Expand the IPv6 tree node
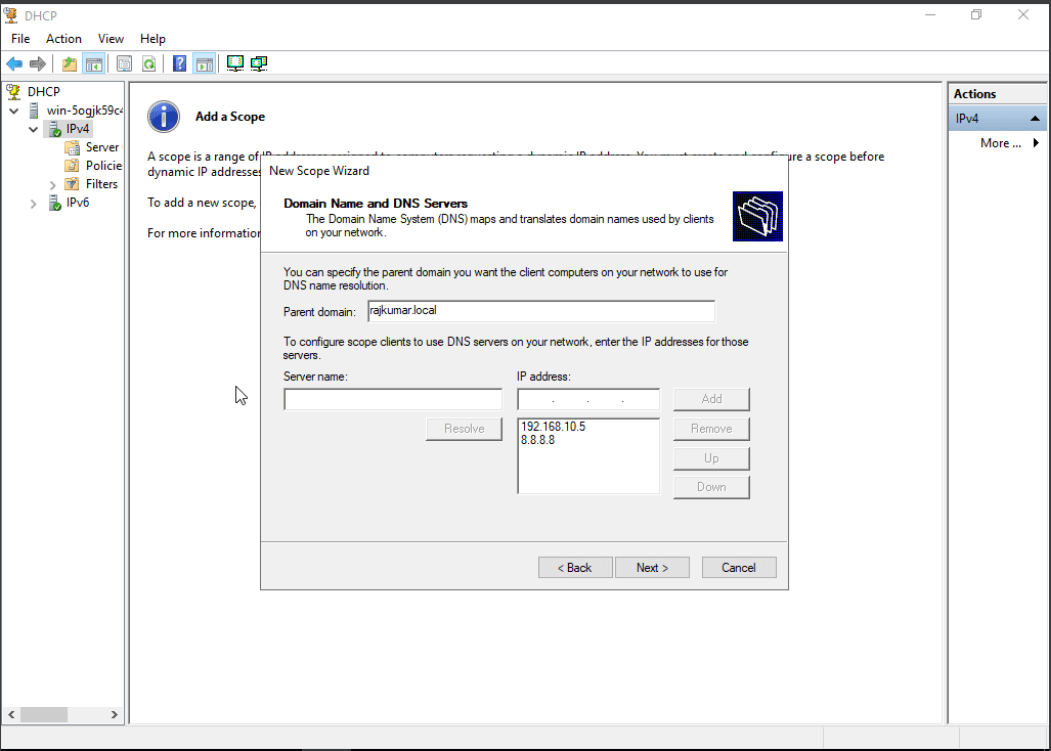Screen dimensions: 1051x751 point(34,203)
